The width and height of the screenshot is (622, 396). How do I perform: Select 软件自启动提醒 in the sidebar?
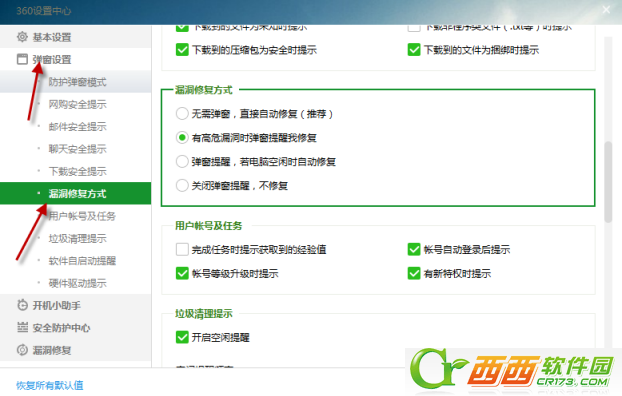coord(75,261)
